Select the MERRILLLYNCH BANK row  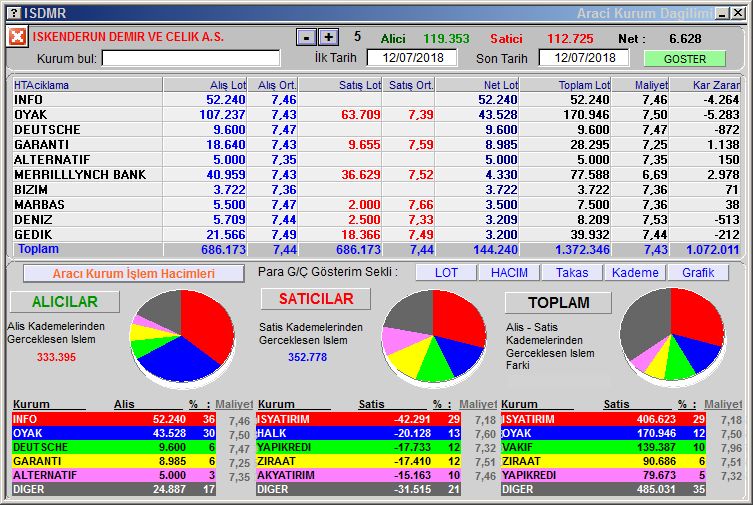[376, 174]
